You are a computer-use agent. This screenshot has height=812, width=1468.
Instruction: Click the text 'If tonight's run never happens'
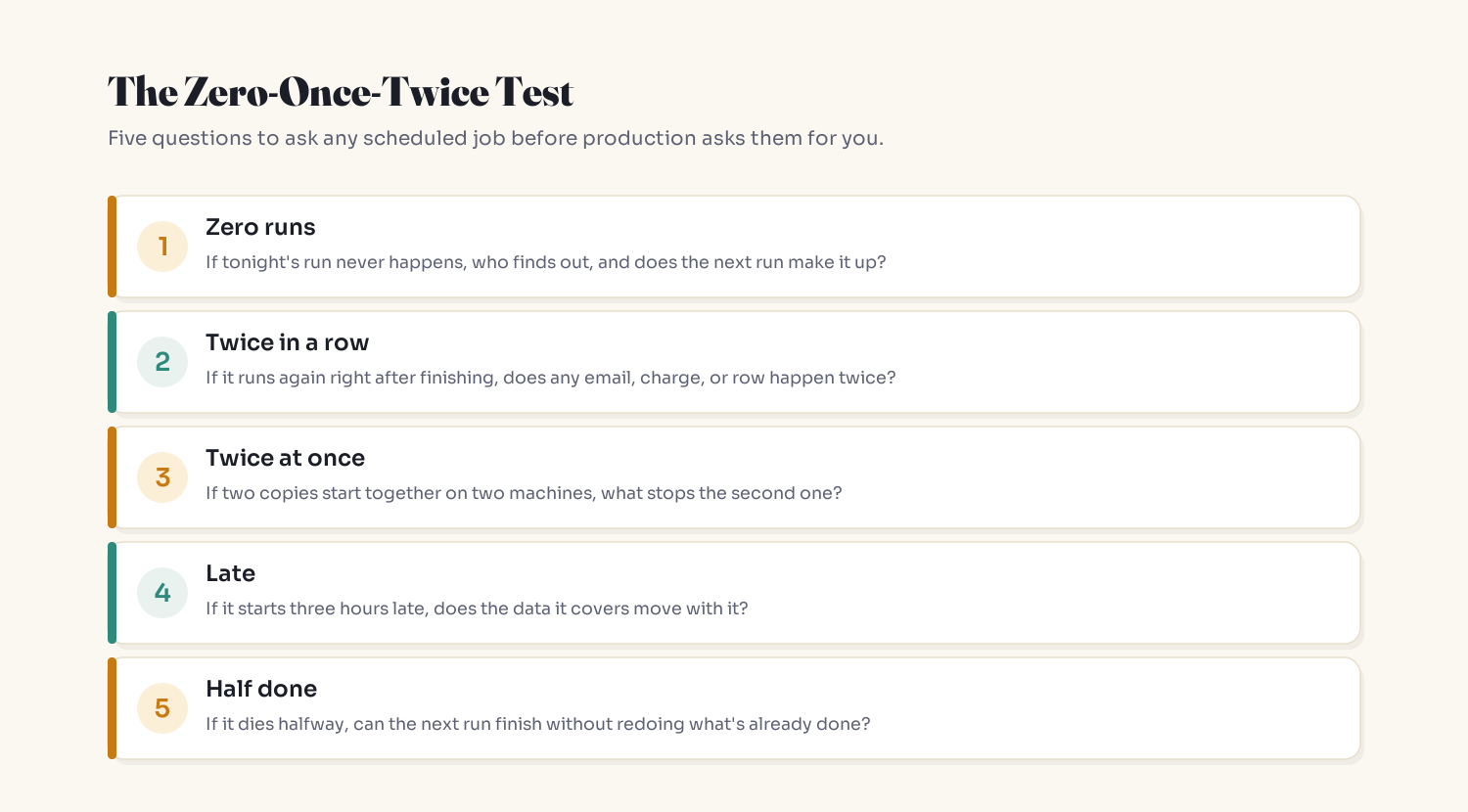click(335, 262)
